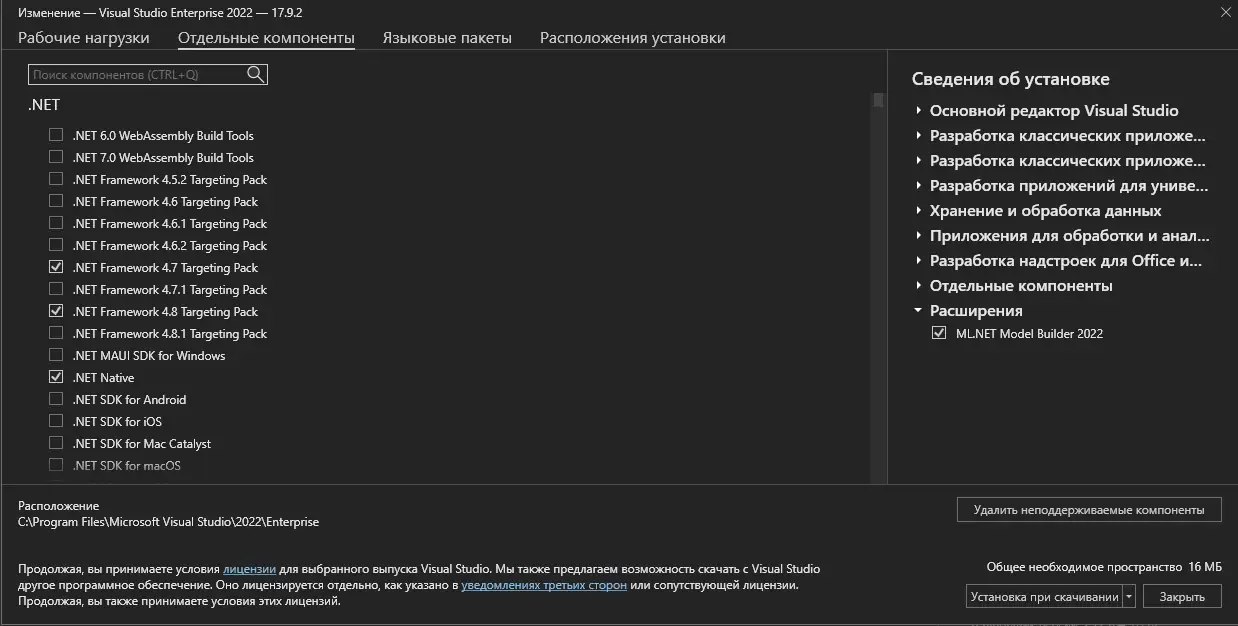The image size is (1238, 626).
Task: Expand Отдельные компоненты in install details
Action: [x=919, y=286]
